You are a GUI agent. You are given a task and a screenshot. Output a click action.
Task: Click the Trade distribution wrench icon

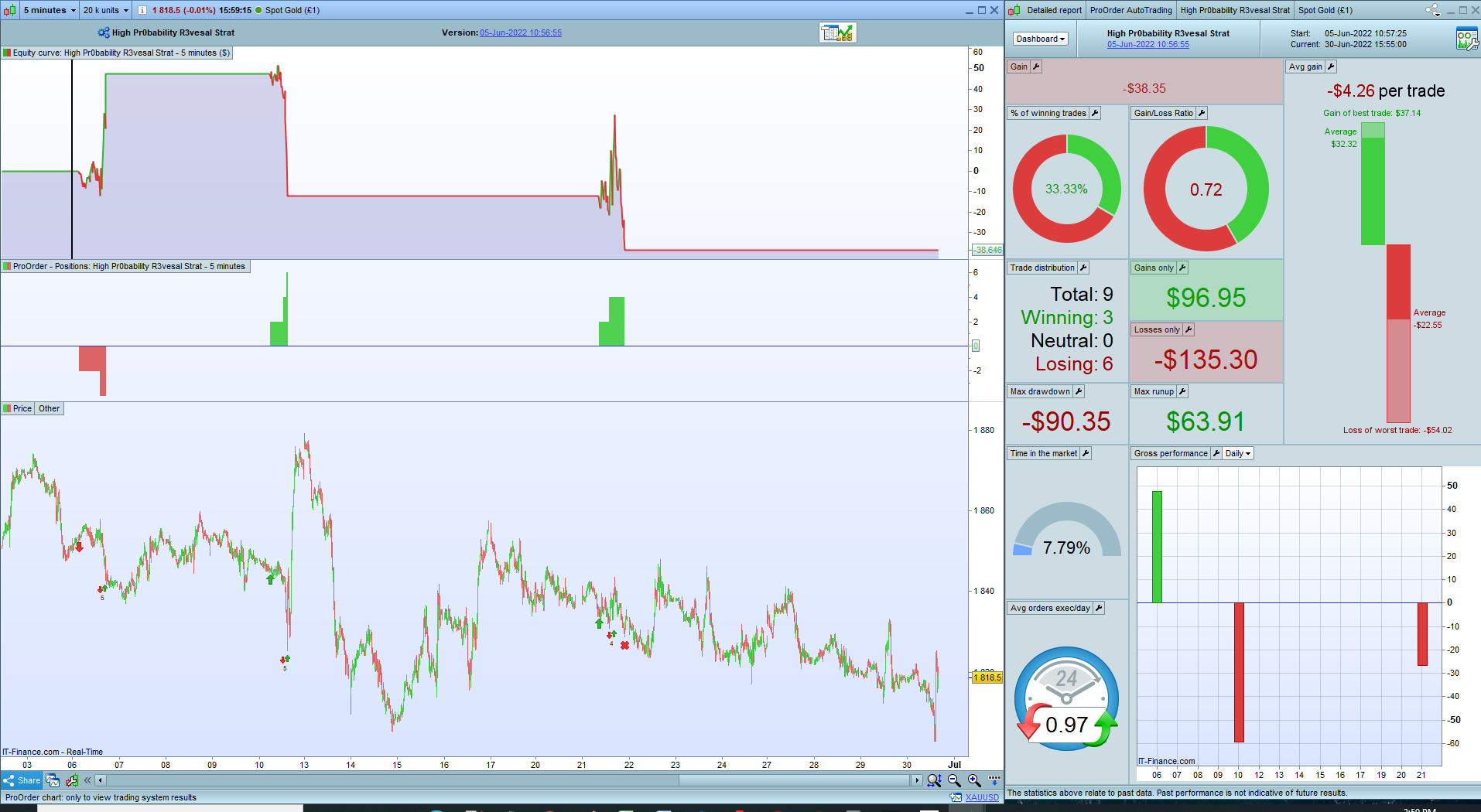(1083, 268)
